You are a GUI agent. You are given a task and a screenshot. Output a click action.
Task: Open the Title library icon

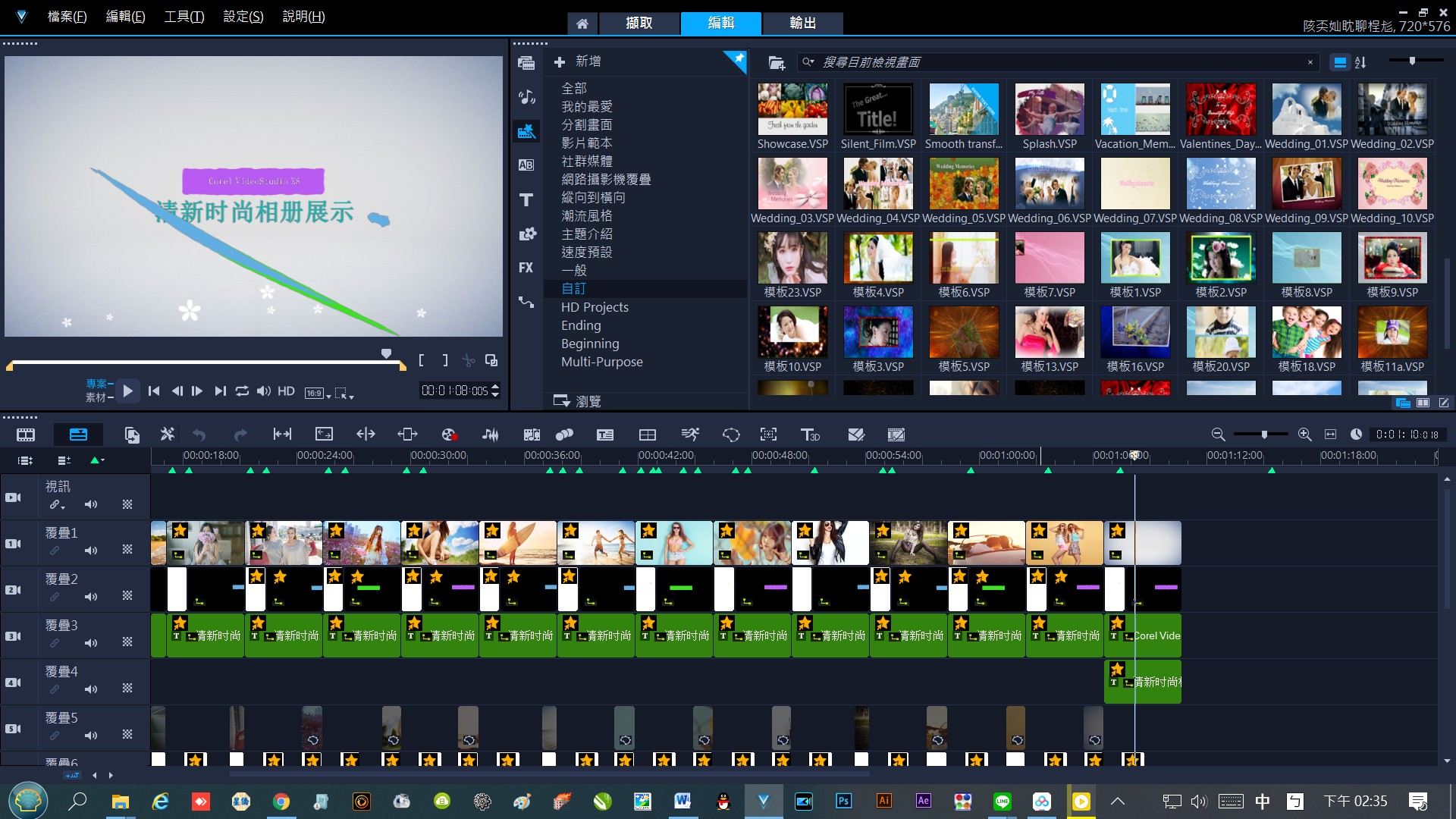click(526, 199)
